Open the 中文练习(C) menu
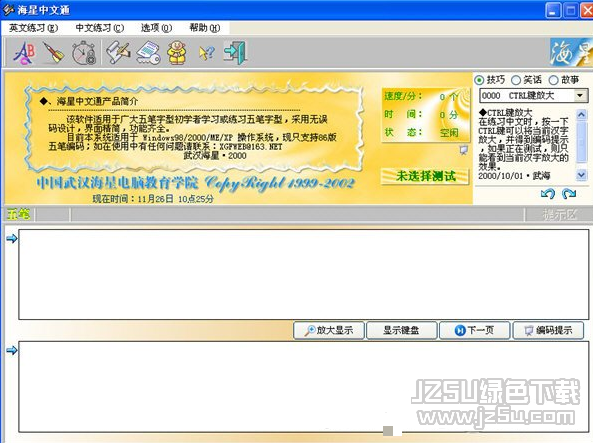Viewport: 593px width, 443px height. (99, 28)
